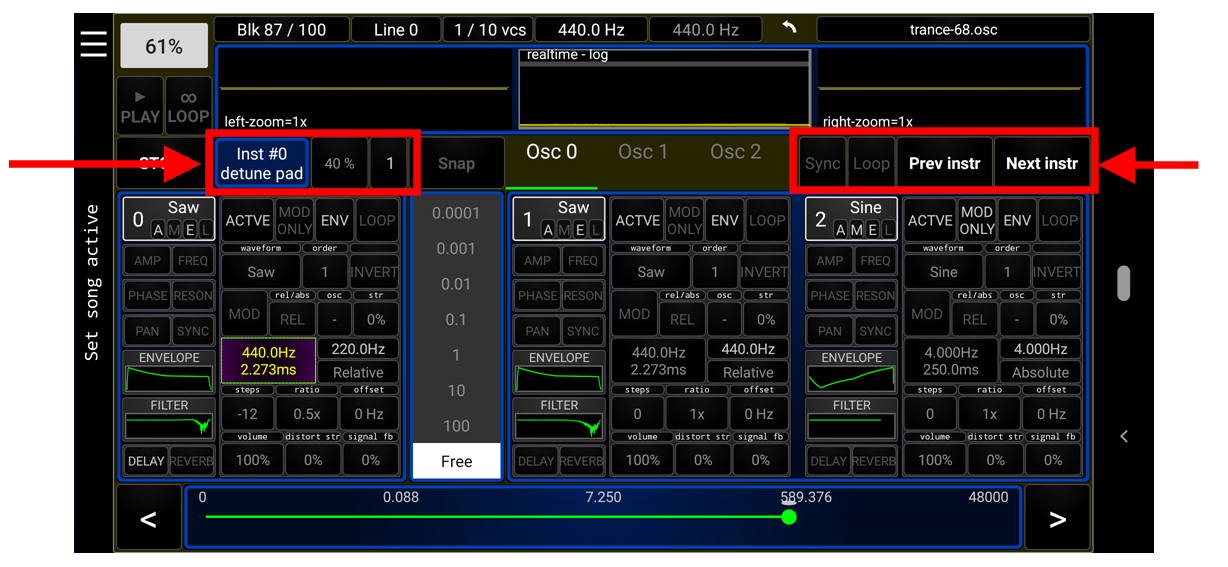This screenshot has height=567, width=1228.
Task: Click the 220.0Hz frequency field
Action: [x=358, y=349]
